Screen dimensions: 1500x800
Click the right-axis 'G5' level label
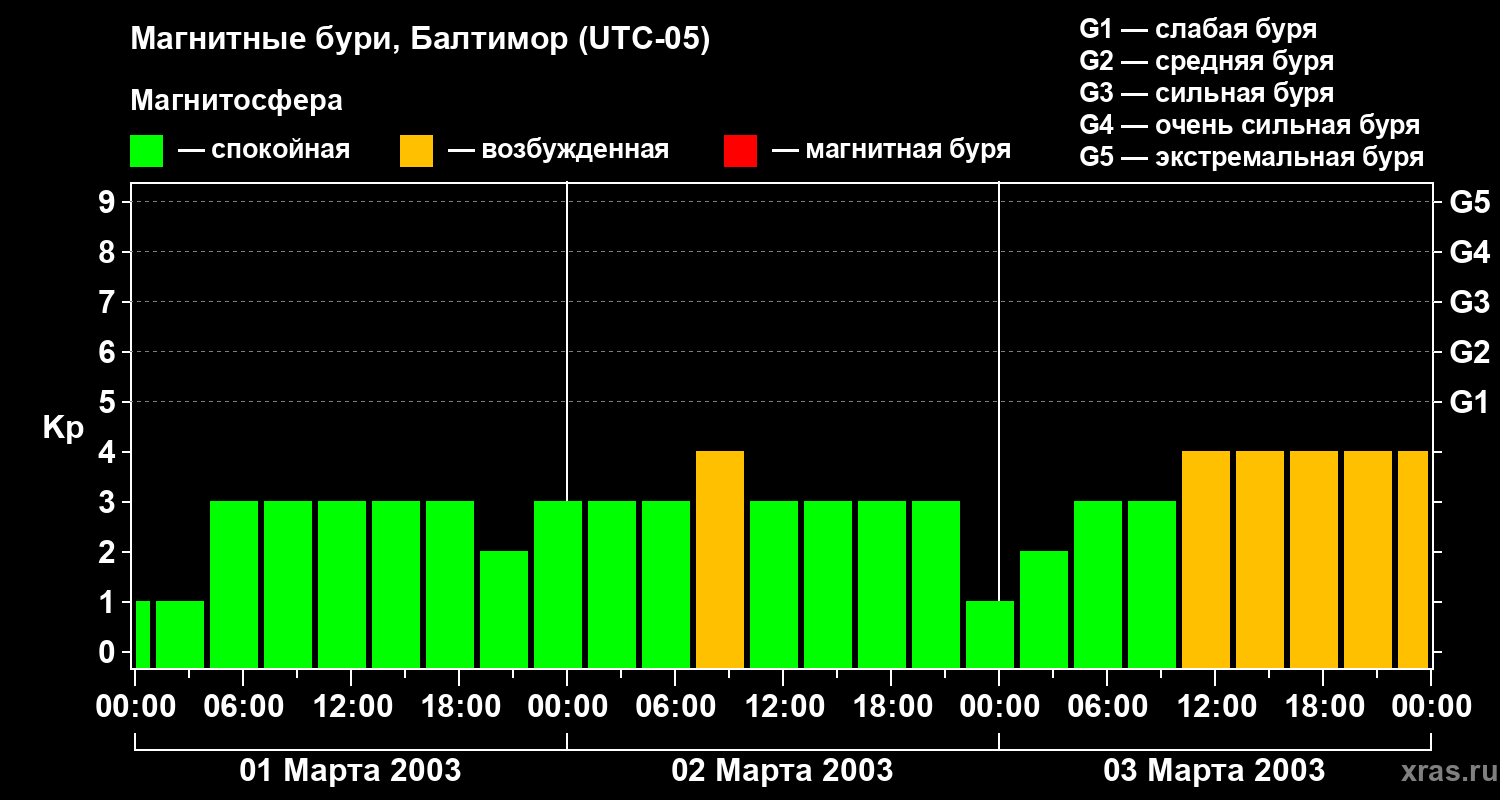click(1469, 202)
